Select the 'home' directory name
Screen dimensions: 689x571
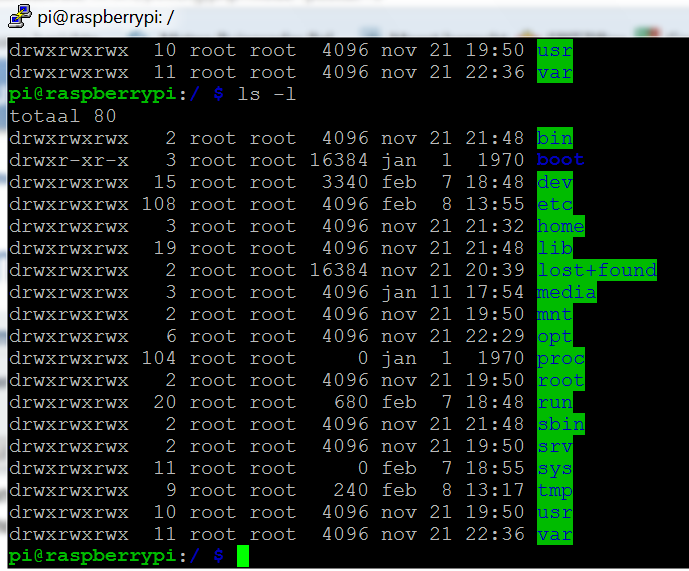[x=560, y=226]
